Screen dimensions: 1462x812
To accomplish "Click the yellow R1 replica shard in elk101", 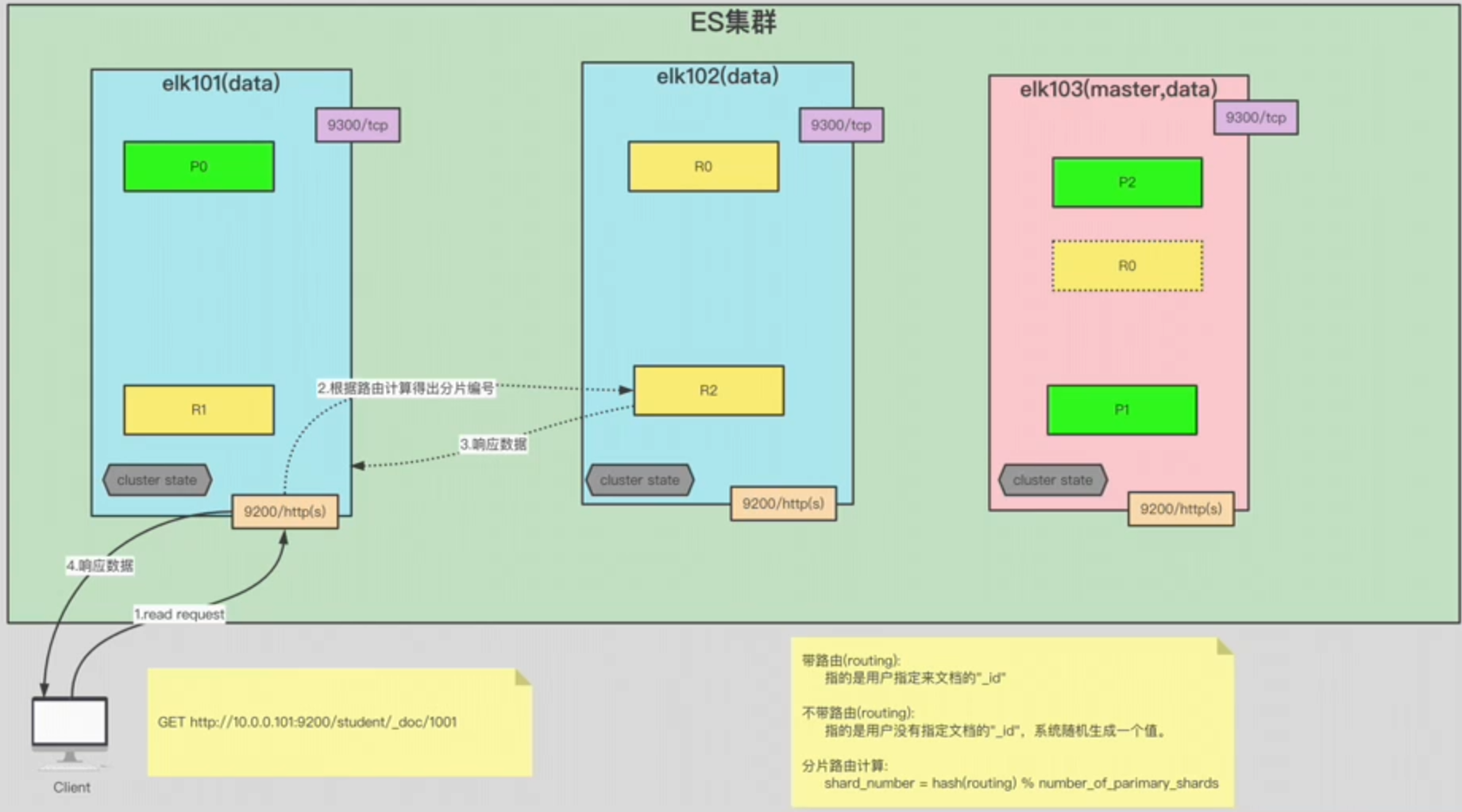I will coord(198,410).
